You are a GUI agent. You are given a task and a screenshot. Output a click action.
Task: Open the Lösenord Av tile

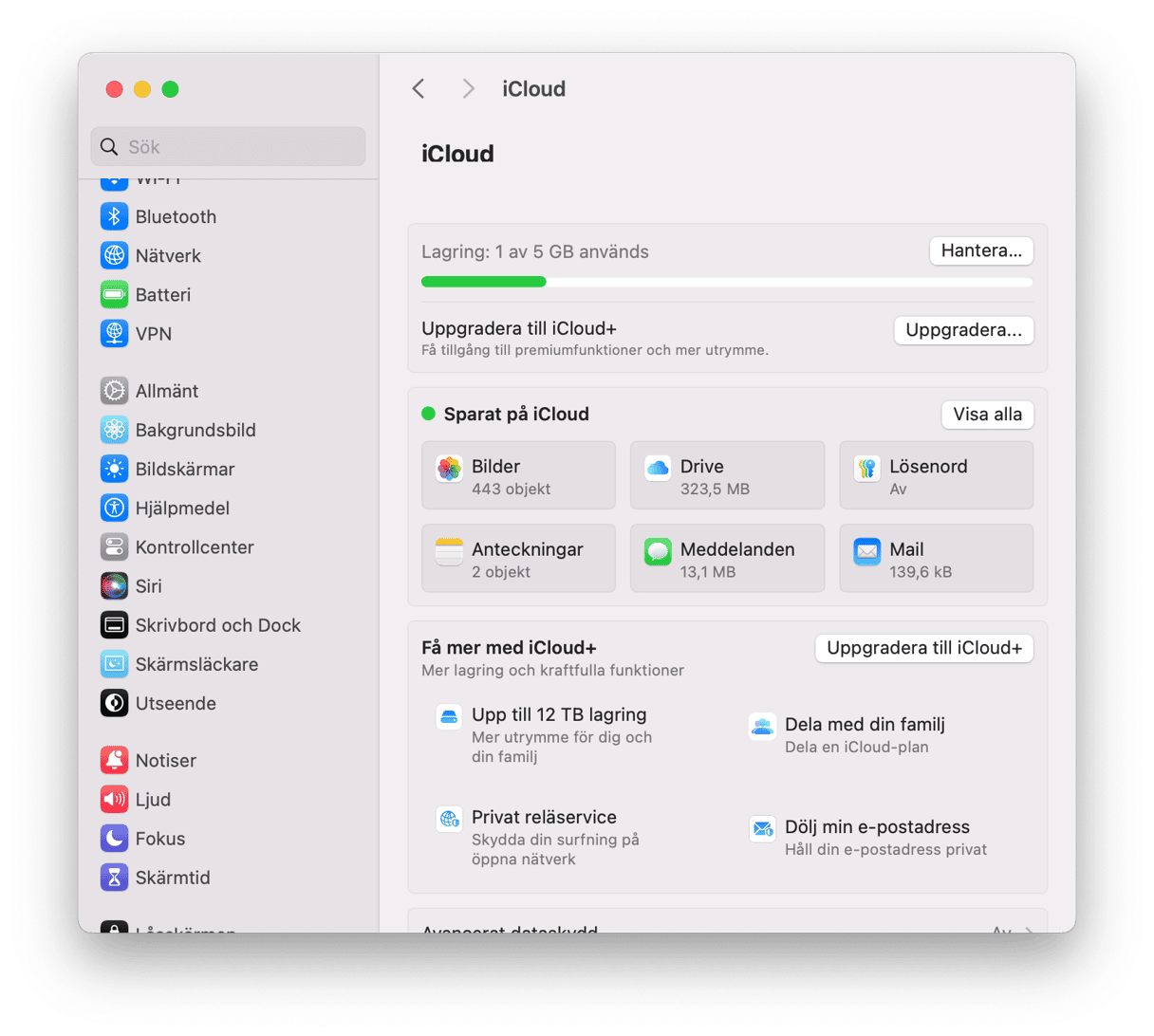[936, 475]
